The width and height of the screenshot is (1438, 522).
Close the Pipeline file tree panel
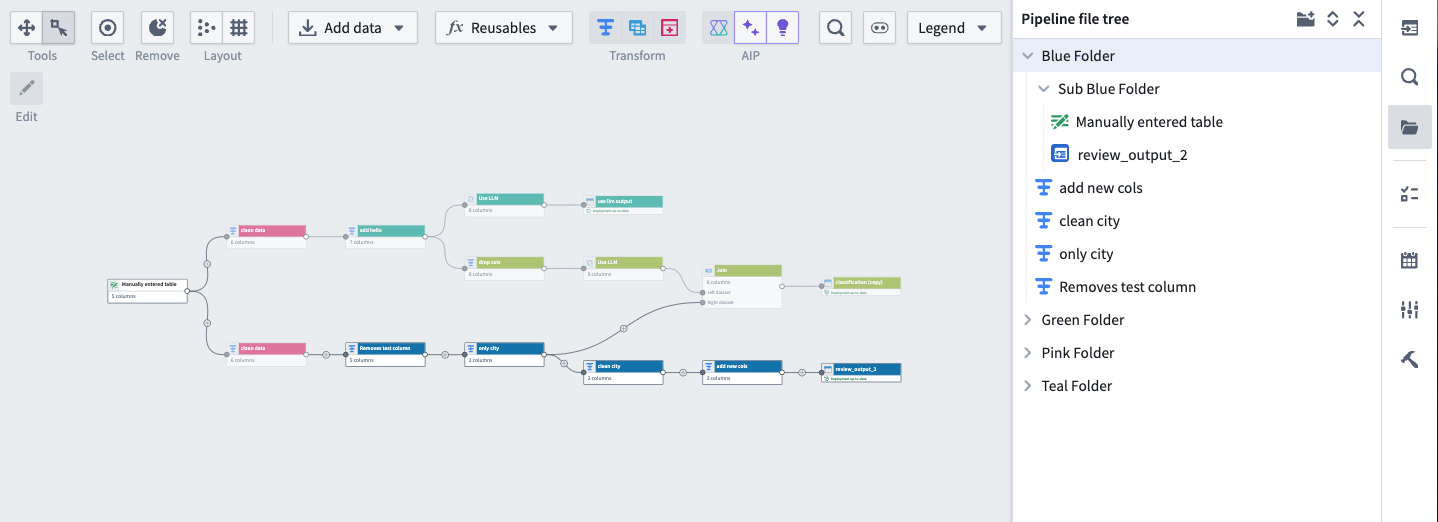pos(1359,19)
